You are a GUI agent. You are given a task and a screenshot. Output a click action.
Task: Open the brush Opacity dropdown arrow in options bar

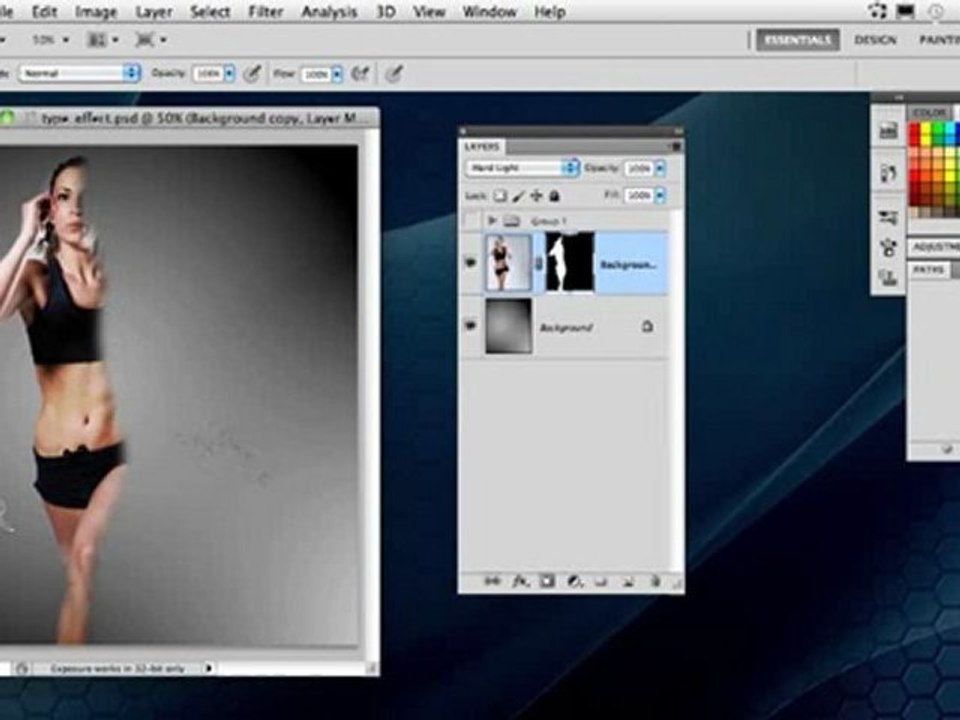coord(230,73)
